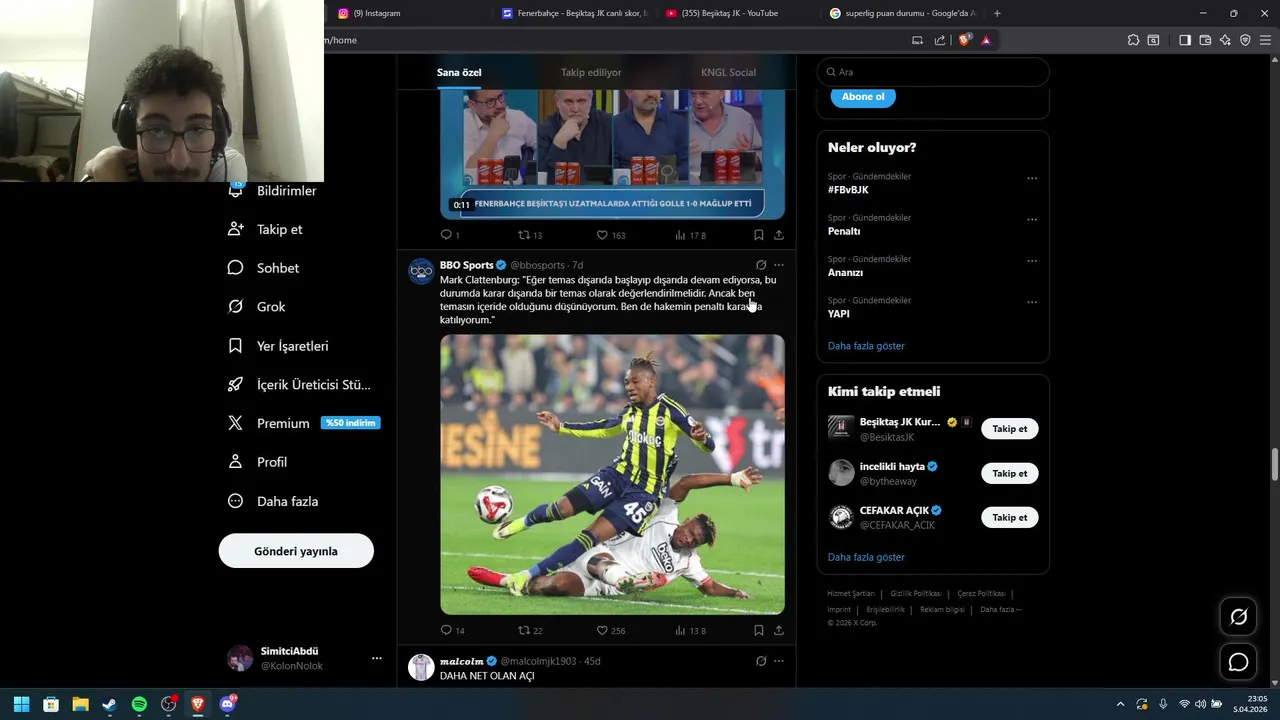Open Discord from the taskbar
This screenshot has height=720, width=1280.
pyautogui.click(x=227, y=704)
